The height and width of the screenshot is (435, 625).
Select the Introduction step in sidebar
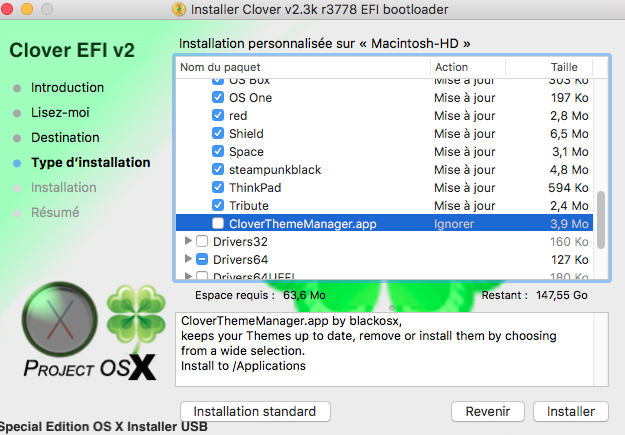67,87
